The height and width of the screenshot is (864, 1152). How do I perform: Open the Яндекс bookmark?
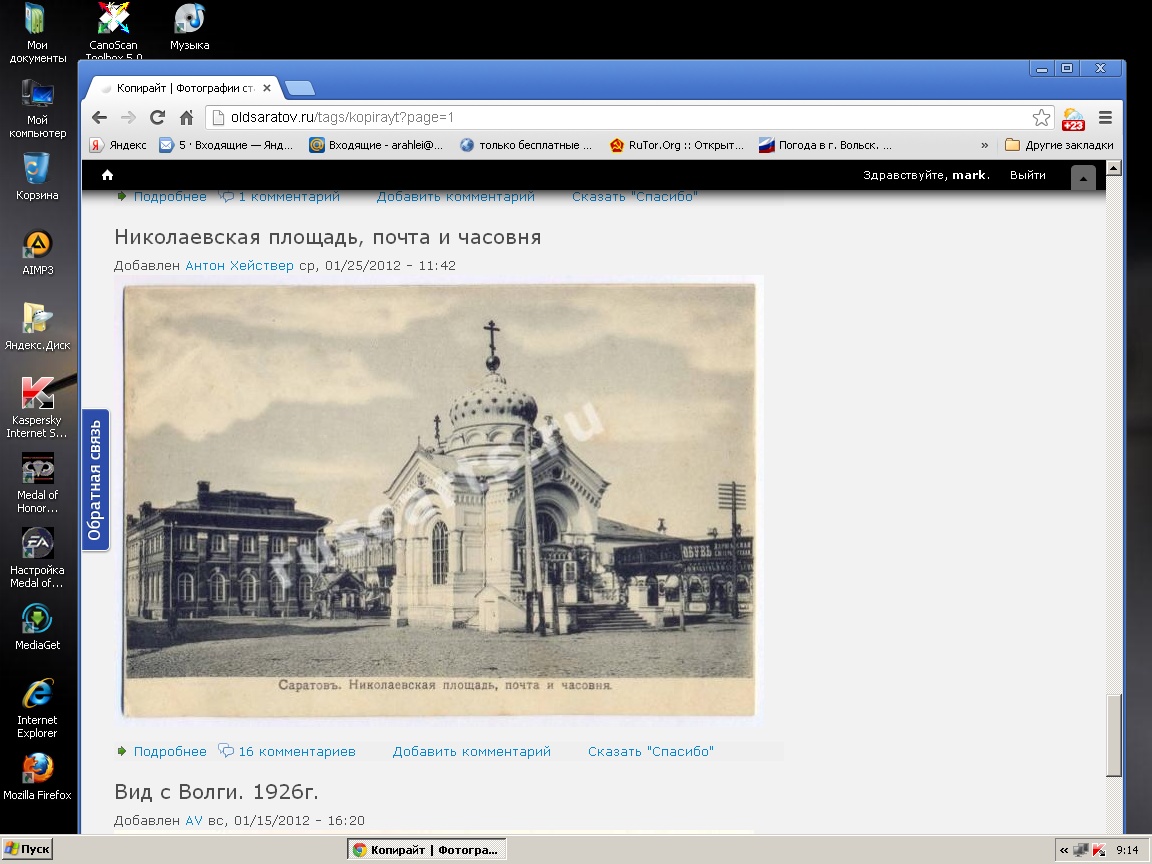(x=118, y=145)
